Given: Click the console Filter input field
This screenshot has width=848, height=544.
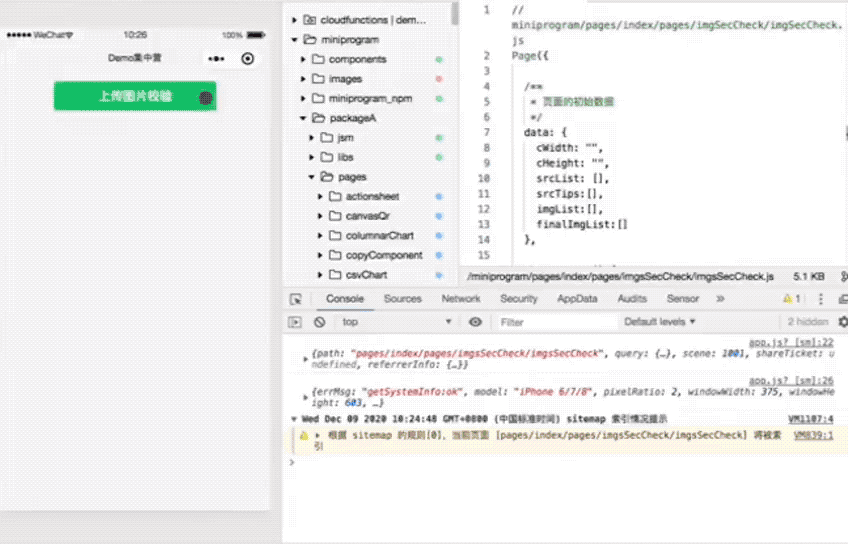Looking at the screenshot, I should tap(557, 322).
